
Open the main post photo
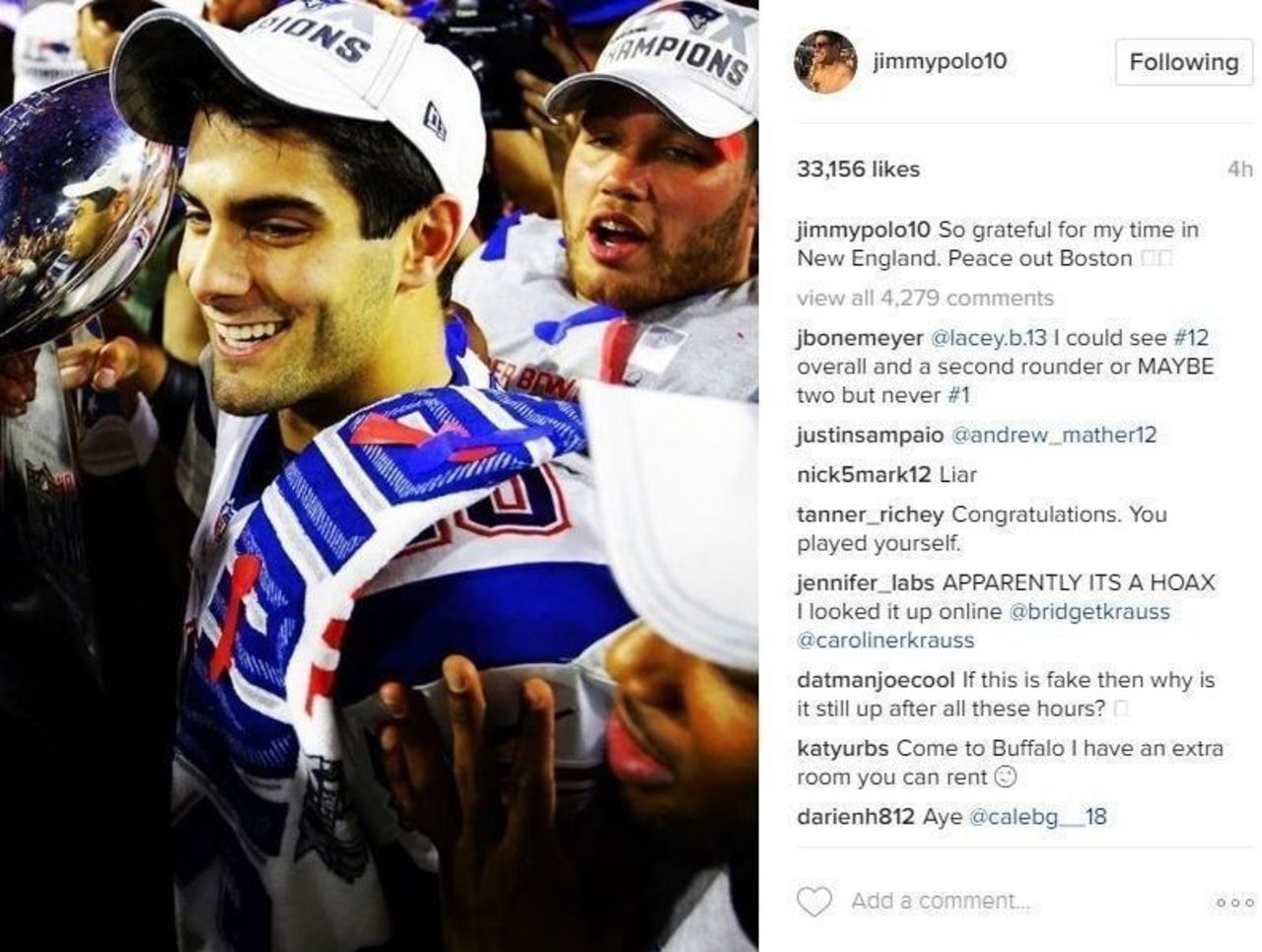tap(380, 476)
